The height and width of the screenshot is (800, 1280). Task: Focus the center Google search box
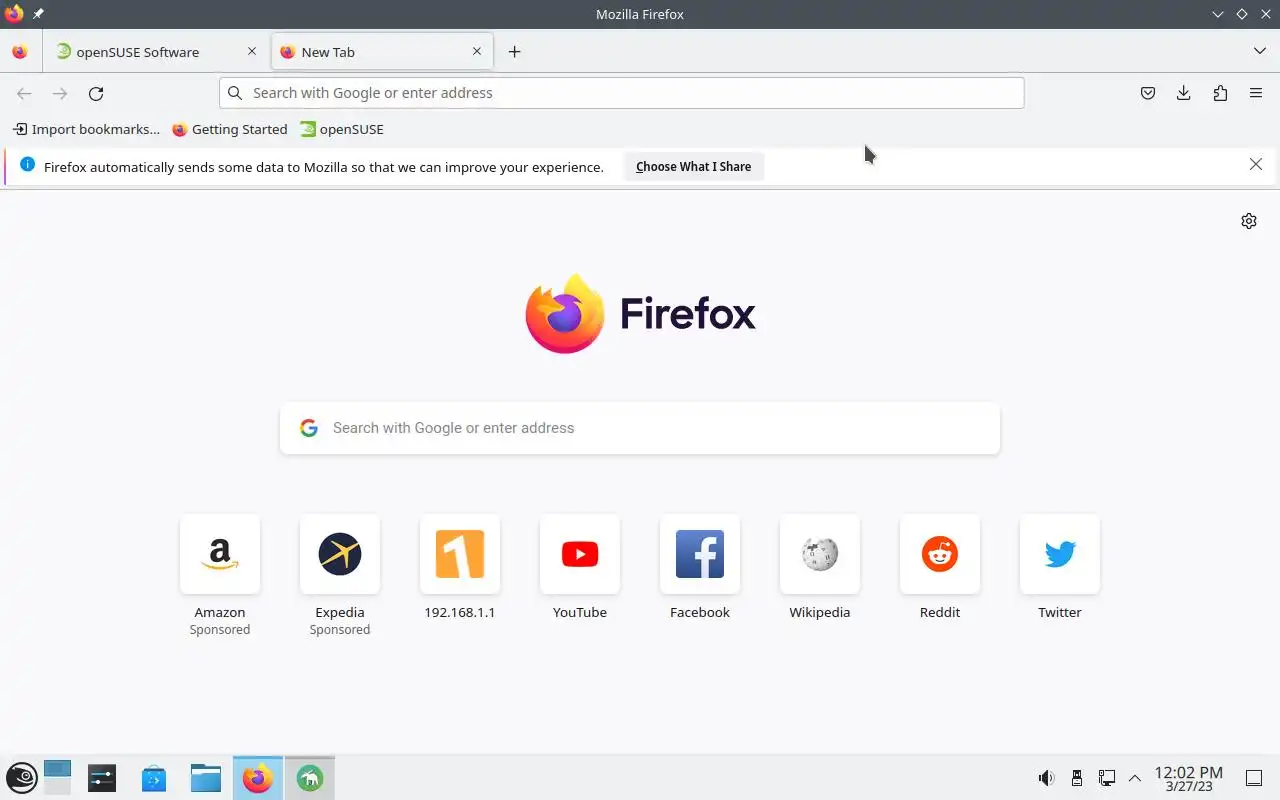[640, 428]
